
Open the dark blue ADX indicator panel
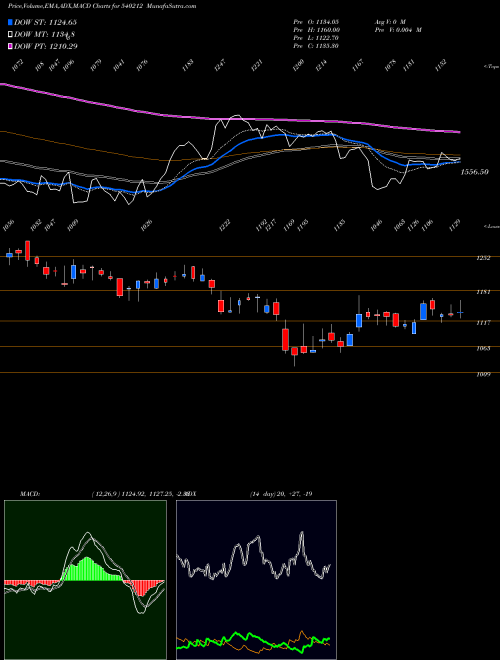[256, 580]
